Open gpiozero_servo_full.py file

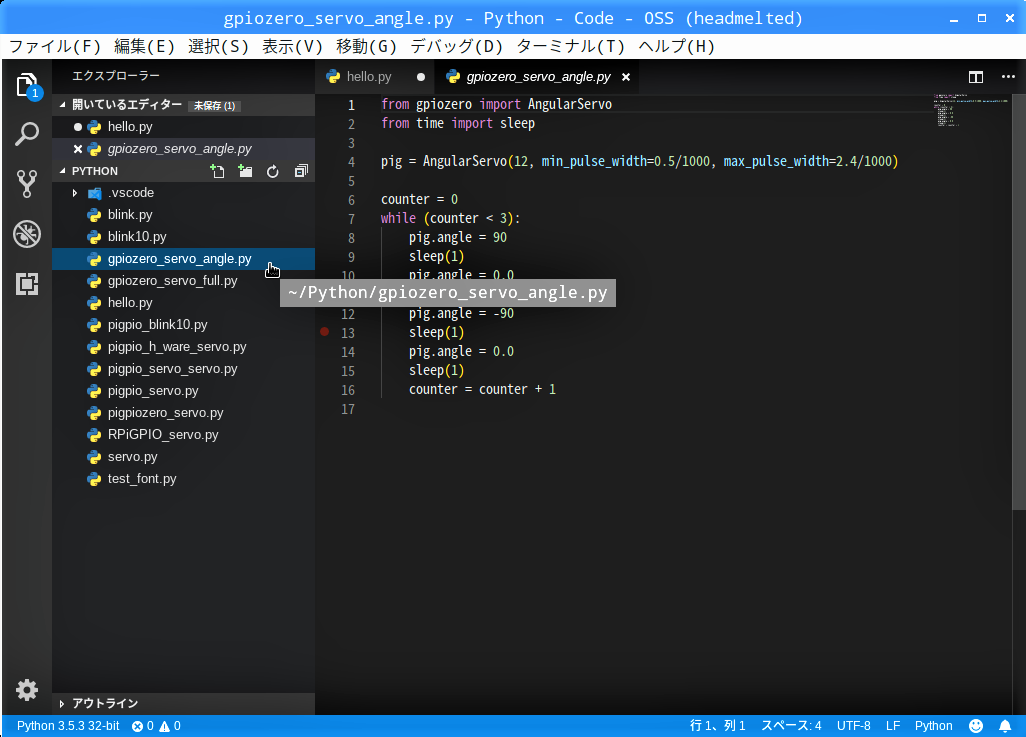pos(183,281)
